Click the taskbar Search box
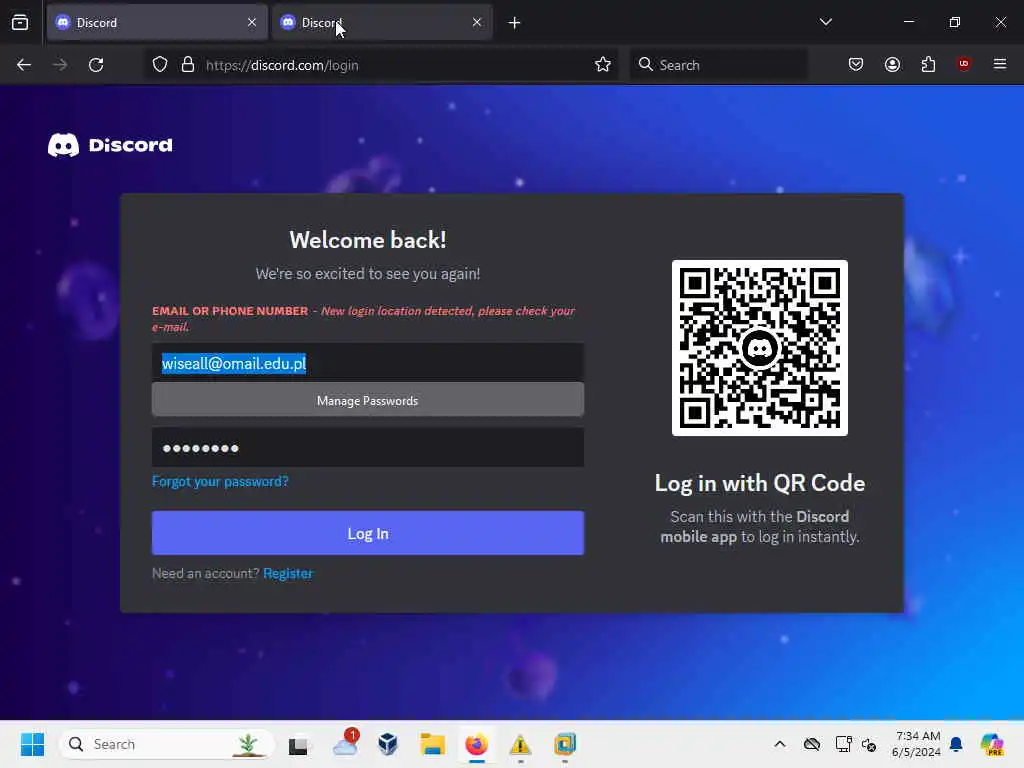The image size is (1024, 768). pyautogui.click(x=167, y=744)
